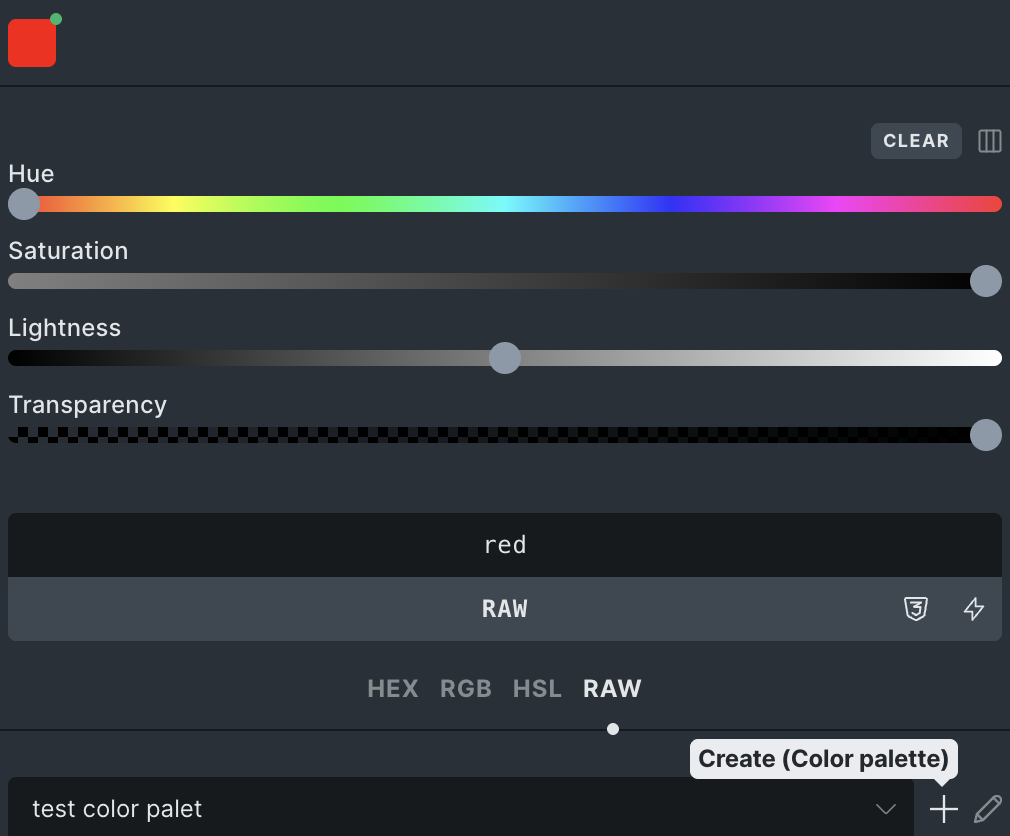The width and height of the screenshot is (1010, 836).
Task: Switch to the RGB format tab
Action: 466,689
